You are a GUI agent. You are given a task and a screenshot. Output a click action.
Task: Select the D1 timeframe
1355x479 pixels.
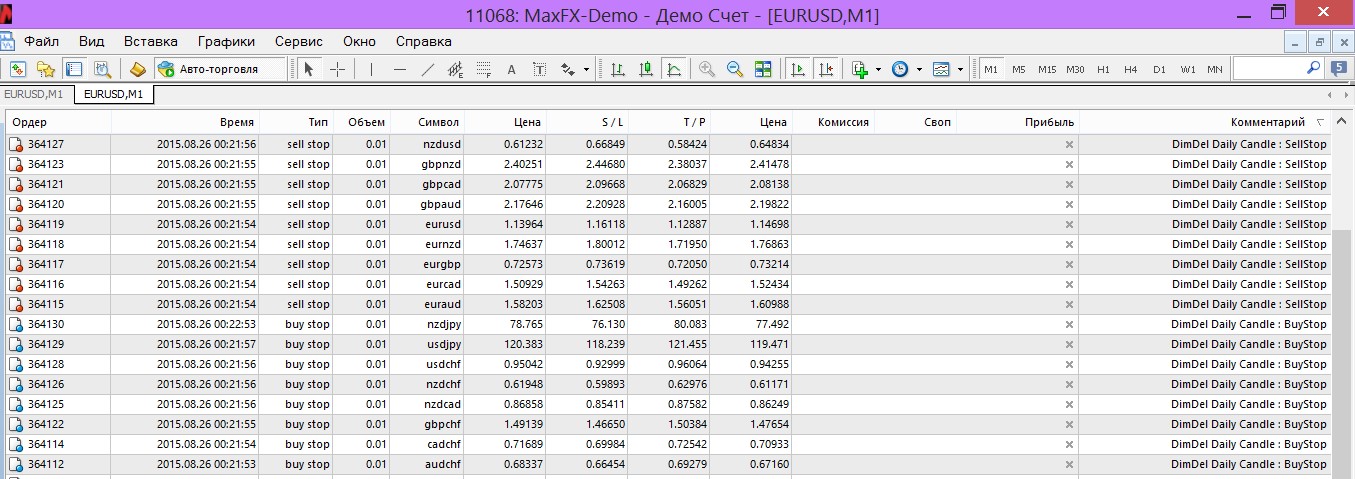(1159, 69)
